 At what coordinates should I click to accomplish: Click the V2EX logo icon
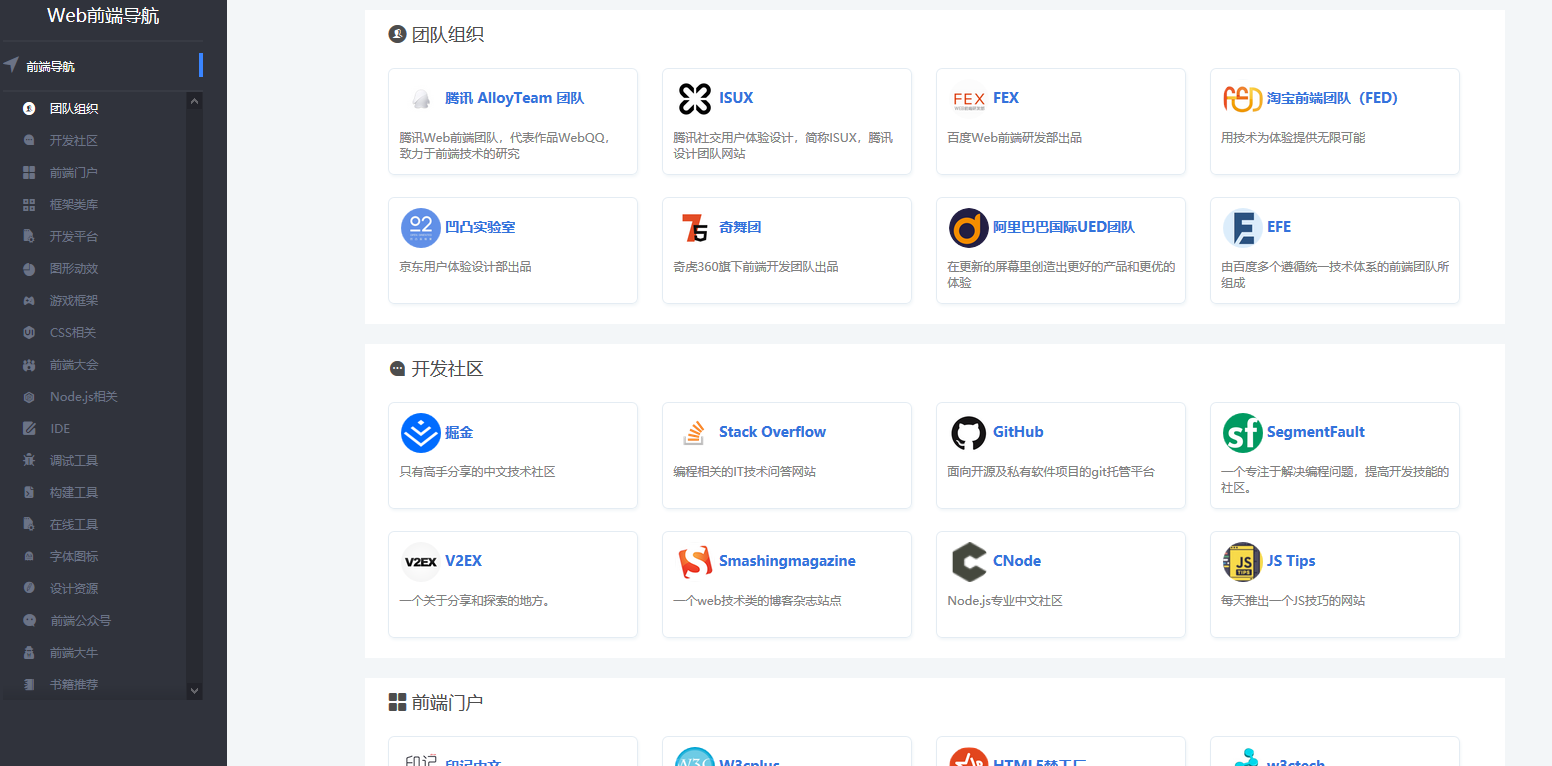tap(421, 562)
